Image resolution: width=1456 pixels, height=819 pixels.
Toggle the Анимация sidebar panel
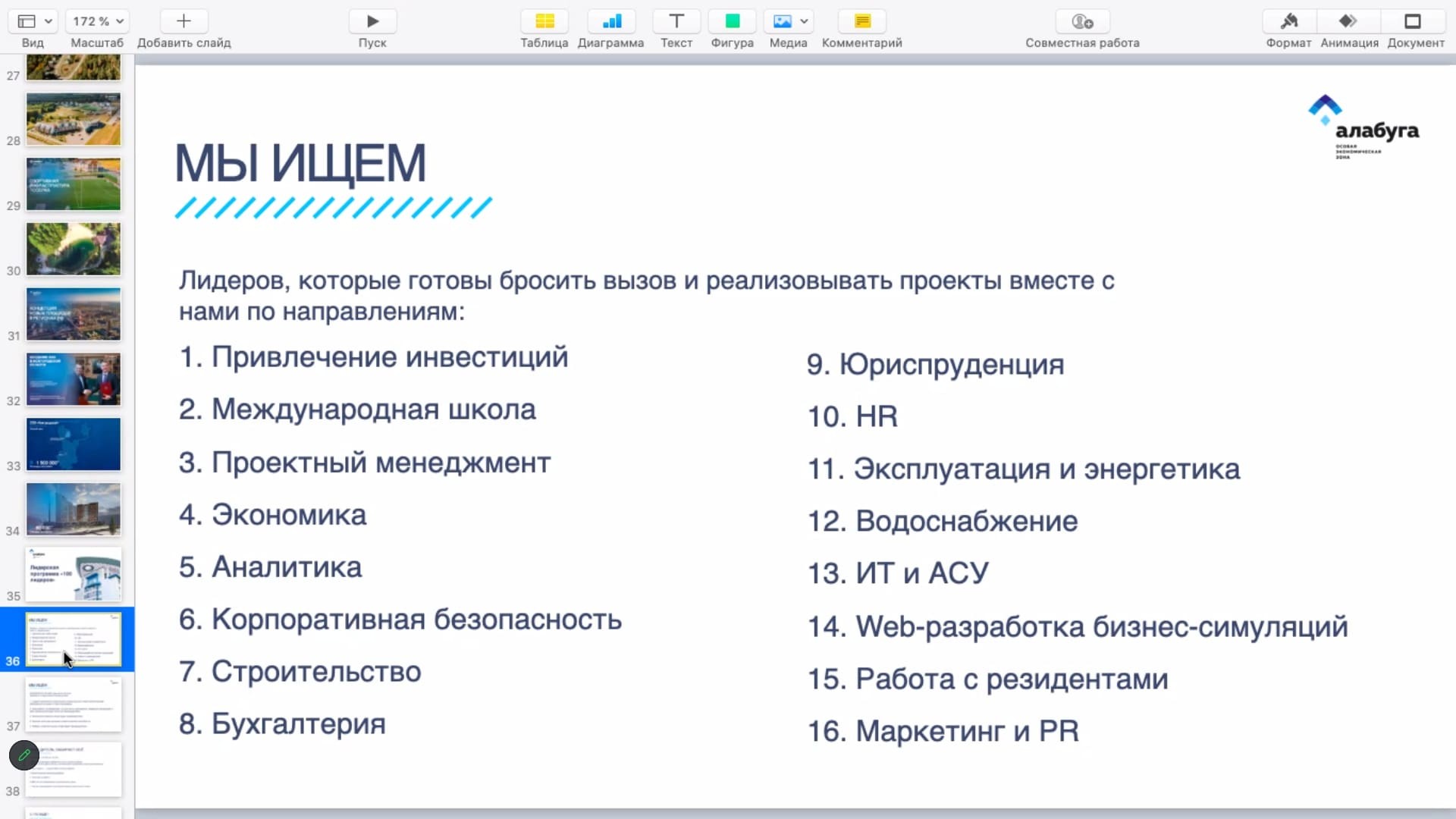[1348, 21]
